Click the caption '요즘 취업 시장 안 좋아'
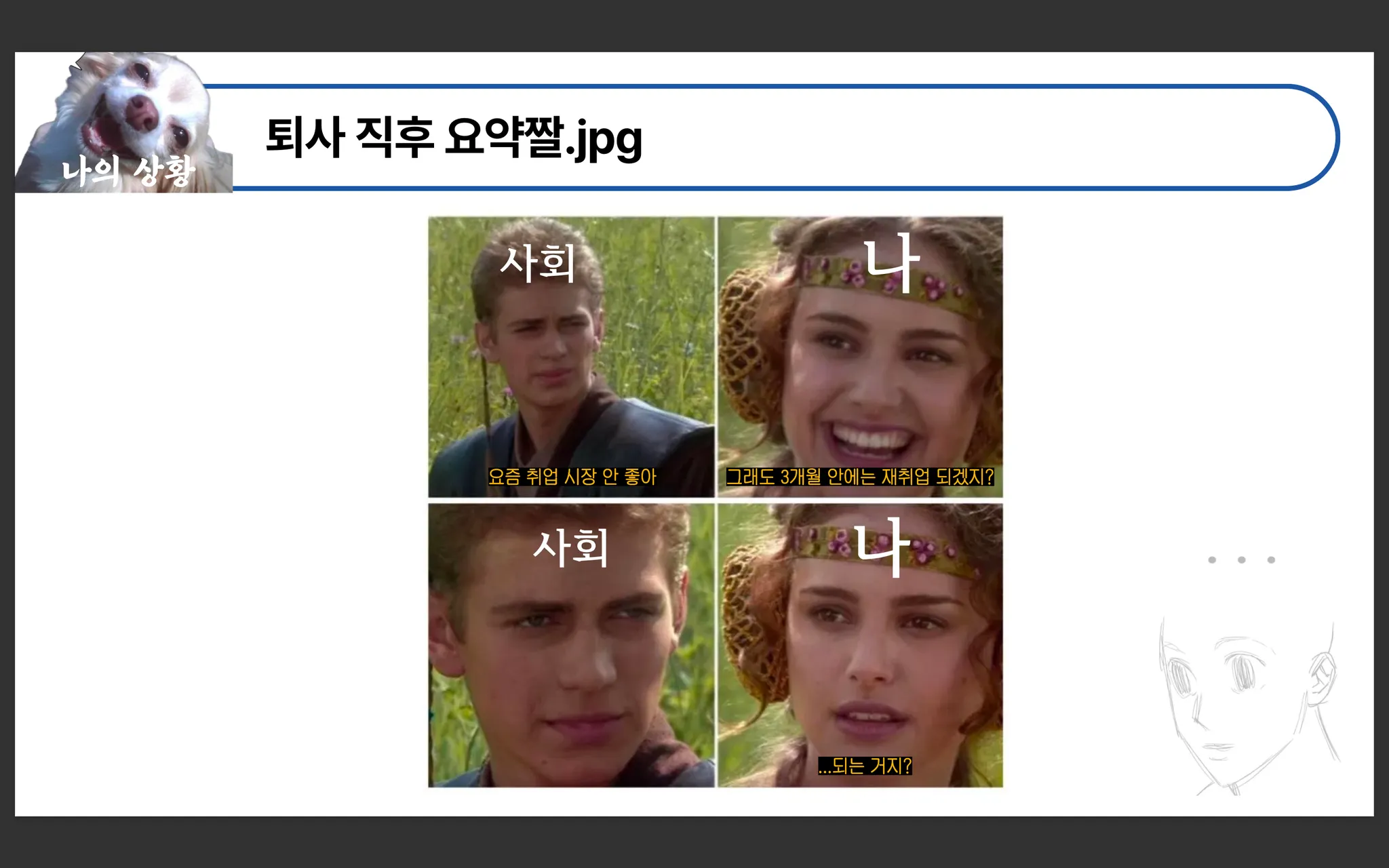 572,477
